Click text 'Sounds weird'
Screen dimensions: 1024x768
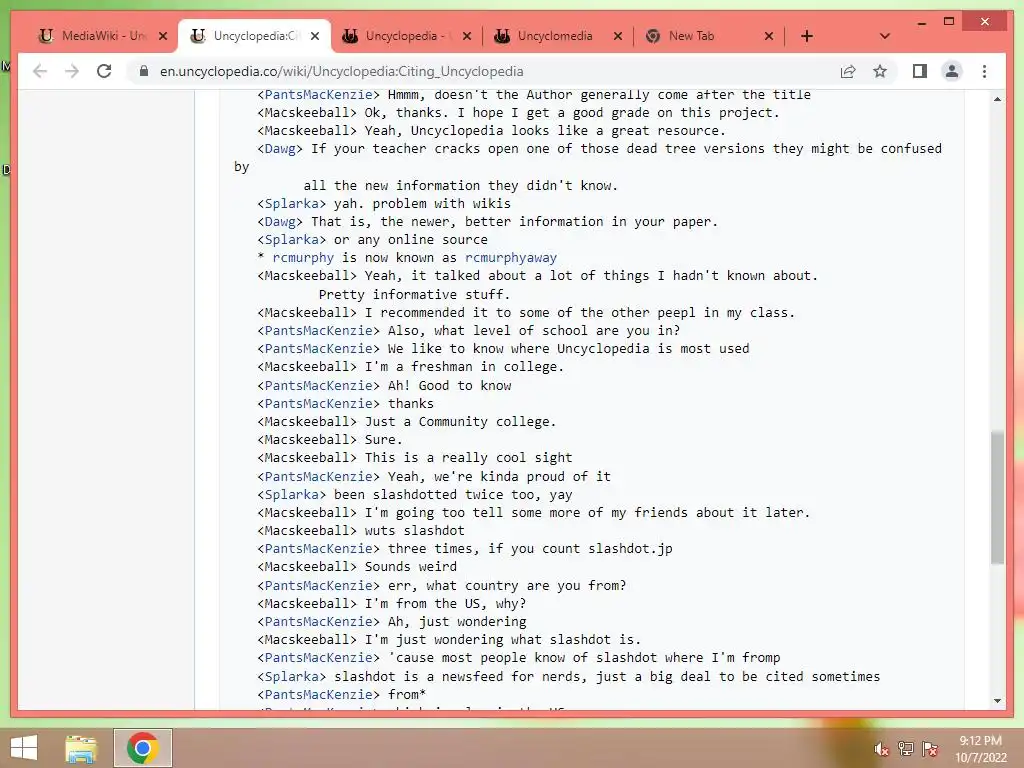point(410,566)
